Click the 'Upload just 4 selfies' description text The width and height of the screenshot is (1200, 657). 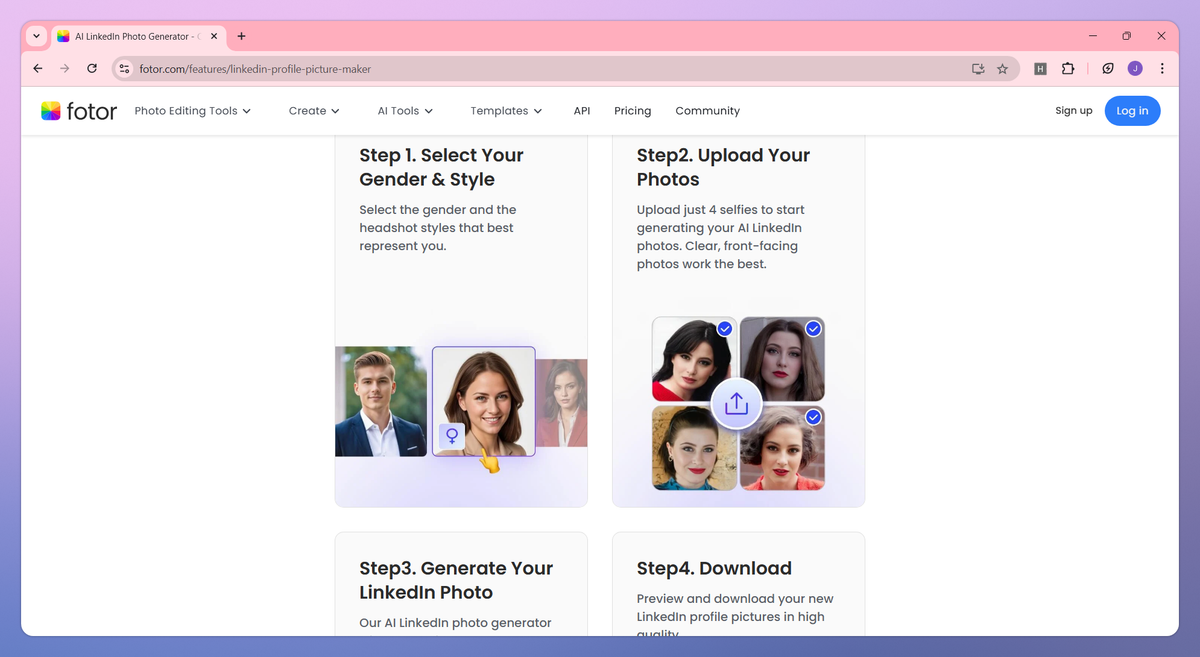721,237
